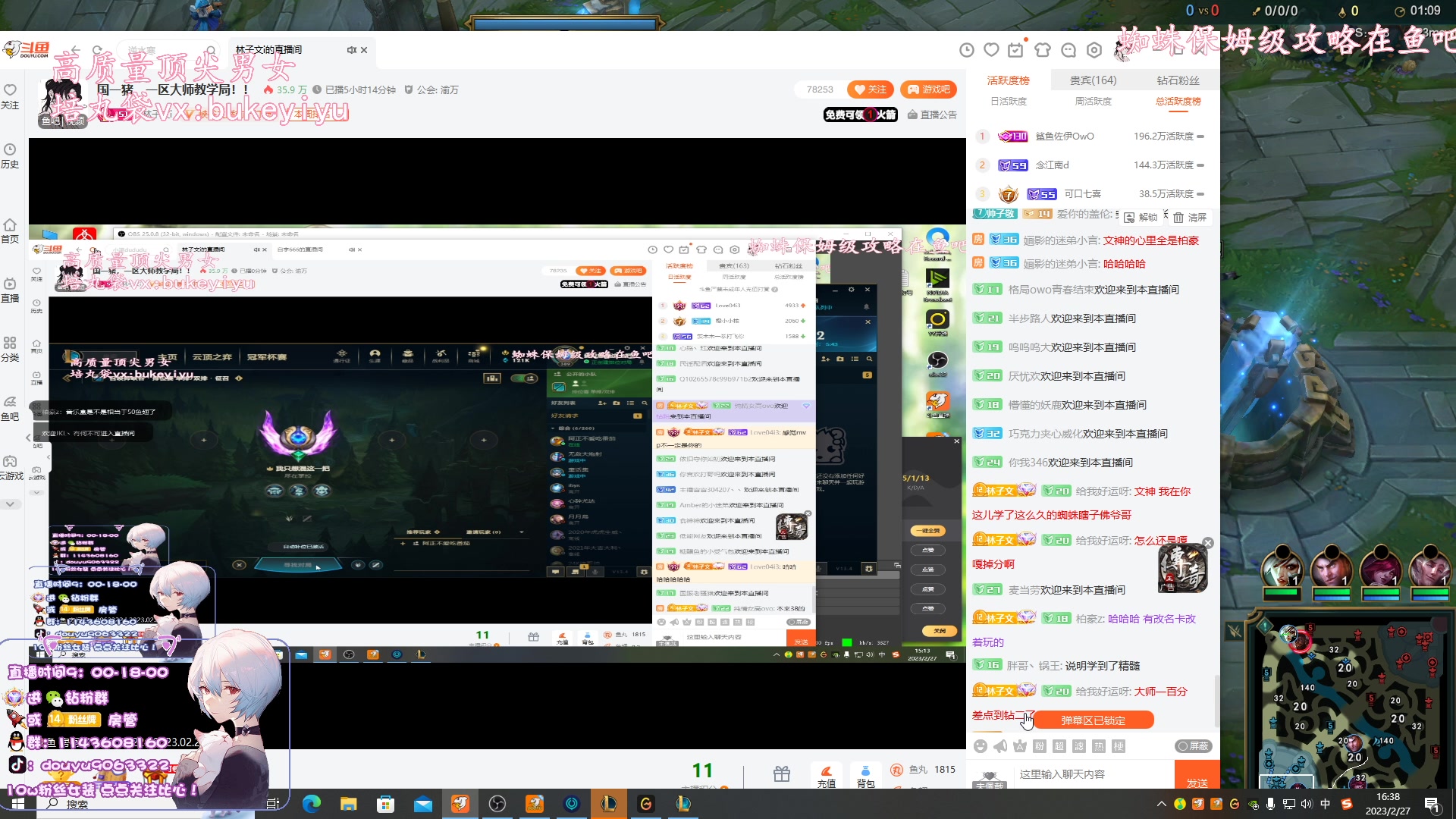Click the heart favorites icon in header
The image size is (1456, 819).
pos(991,50)
